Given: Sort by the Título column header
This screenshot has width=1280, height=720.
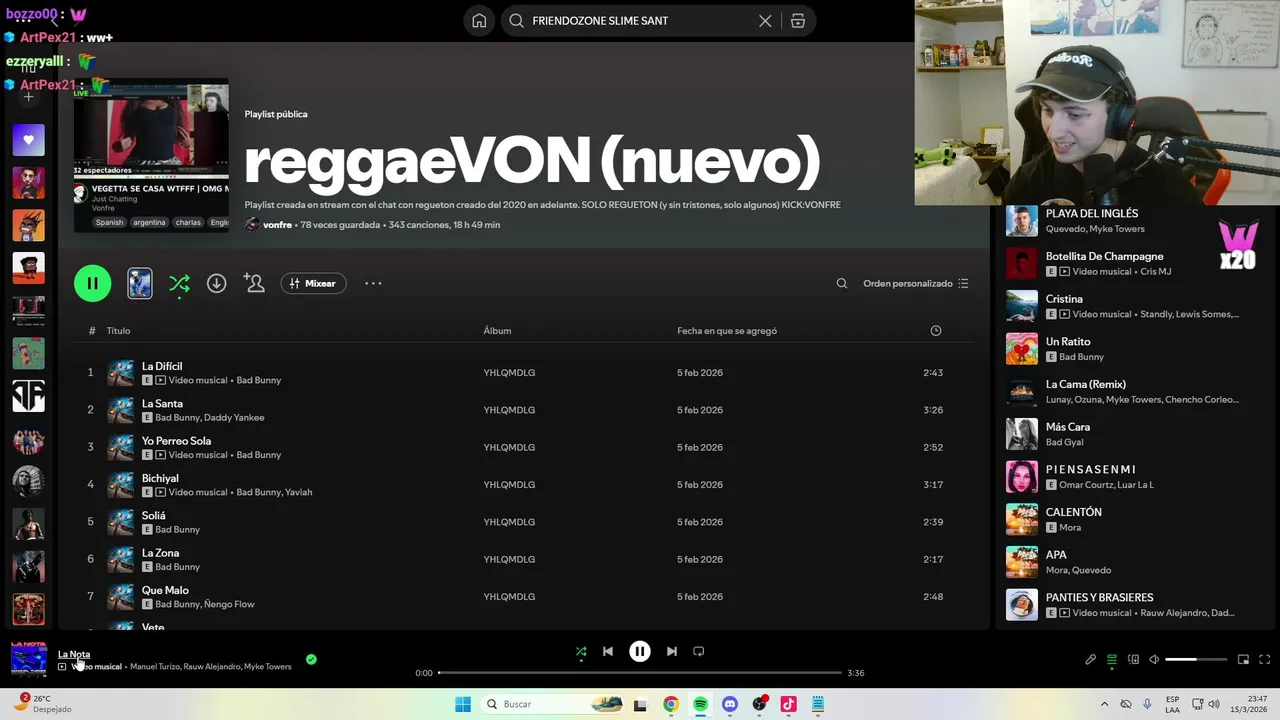Looking at the screenshot, I should click(x=118, y=331).
